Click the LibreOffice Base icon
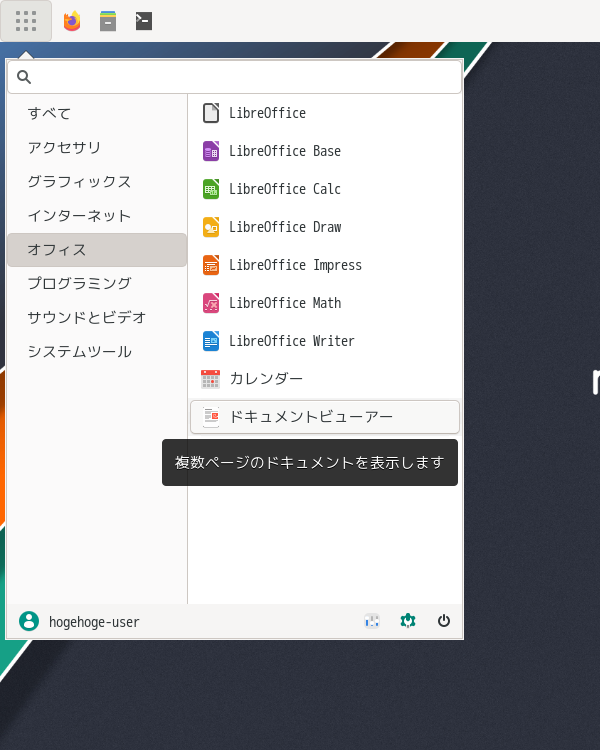 click(211, 151)
